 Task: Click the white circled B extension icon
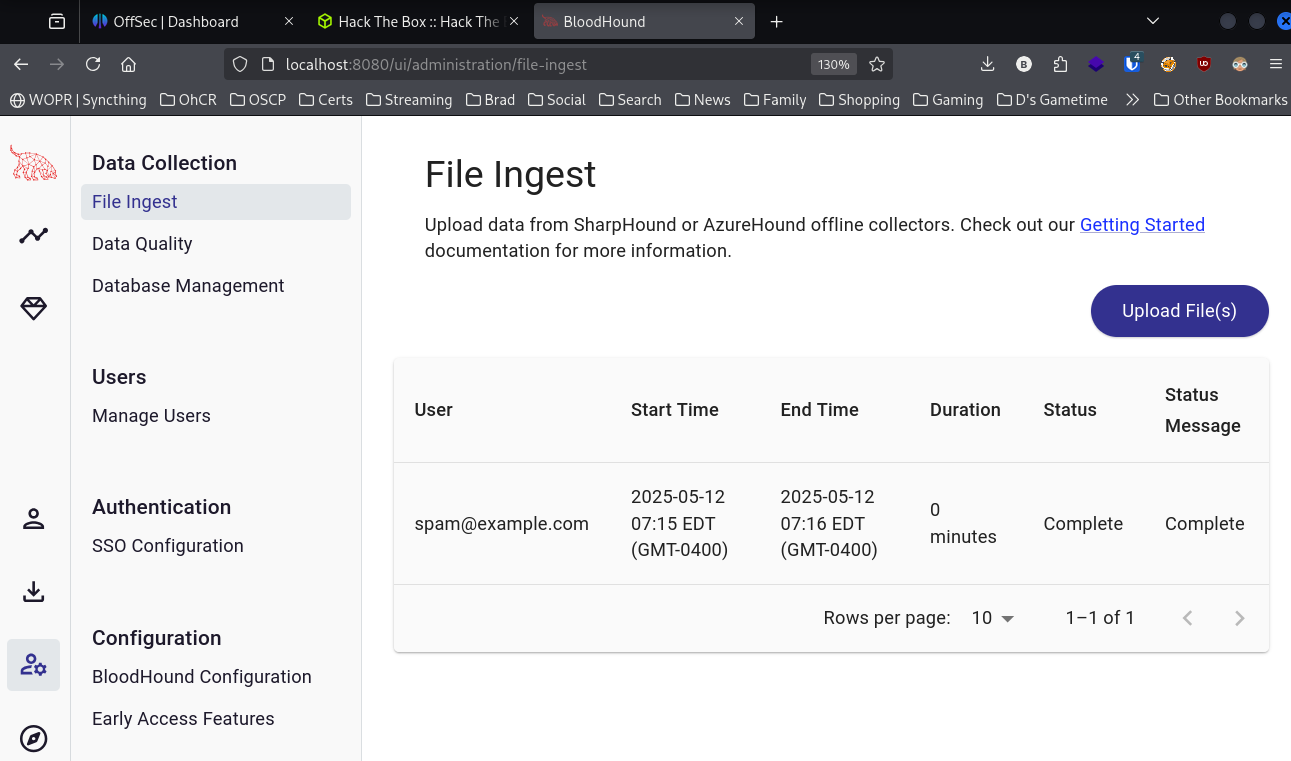1024,64
